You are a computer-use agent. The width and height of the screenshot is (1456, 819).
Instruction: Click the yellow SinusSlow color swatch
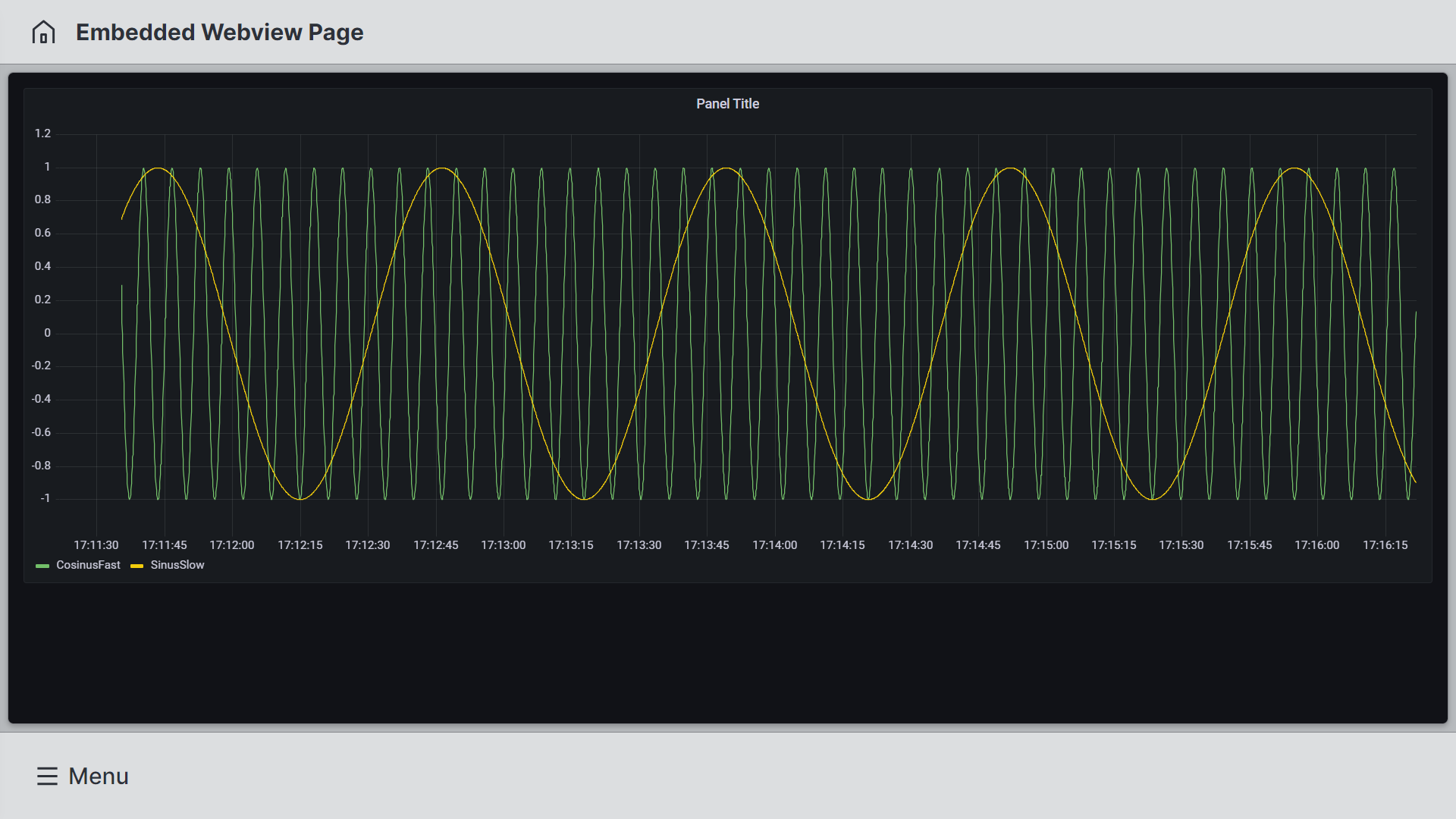(137, 566)
